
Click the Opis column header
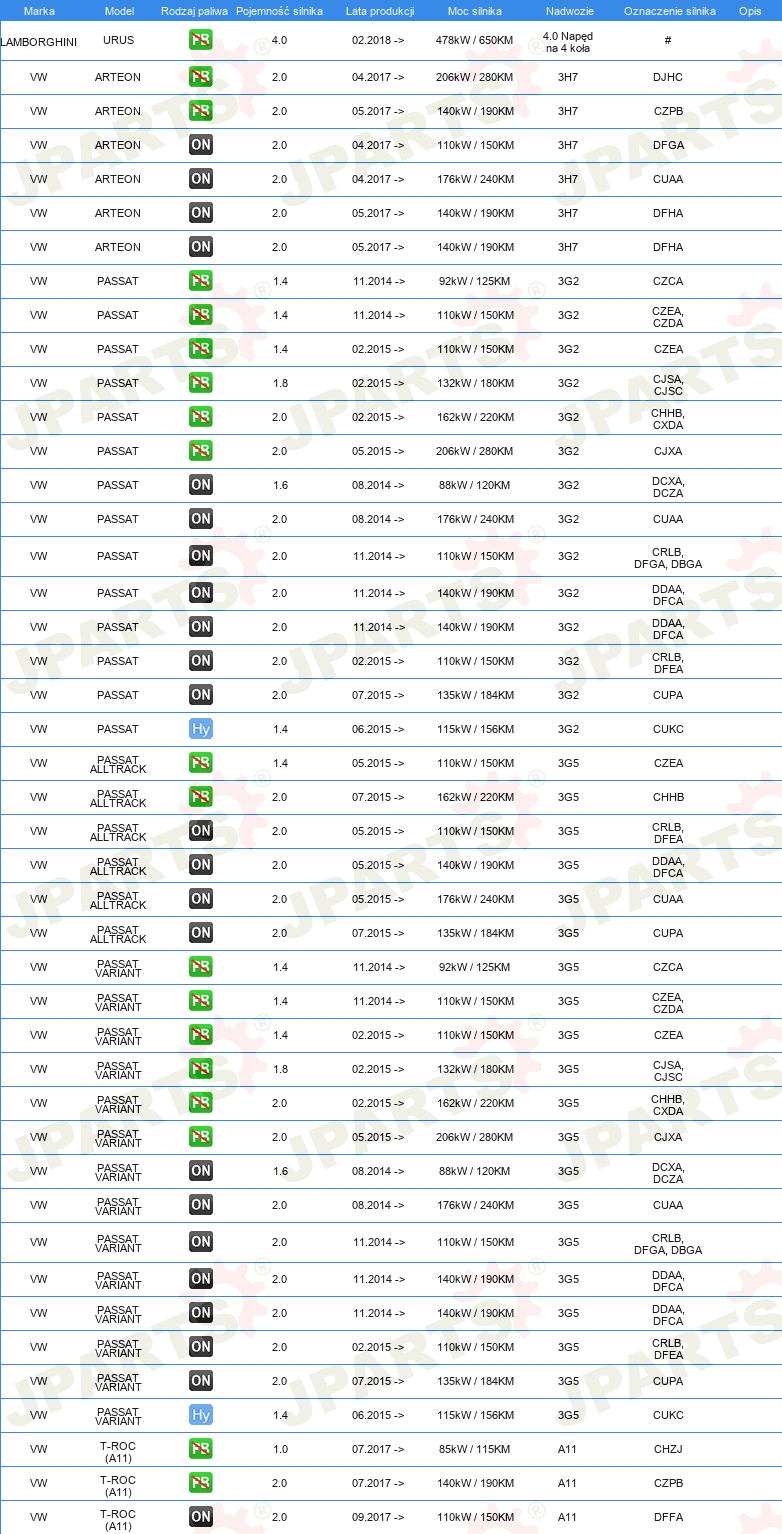point(749,11)
